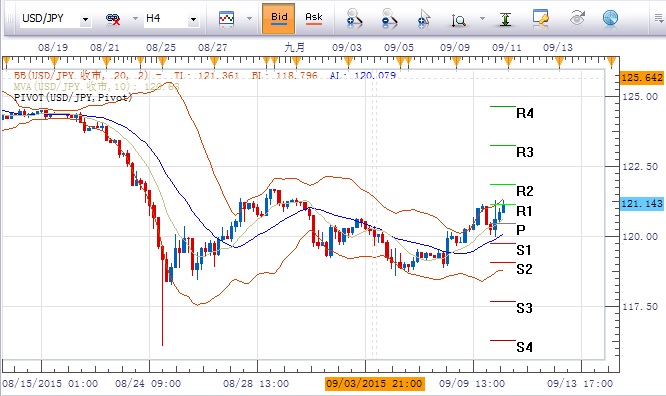The width and height of the screenshot is (666, 396).
Task: Open the toolbar overflow options at right end
Action: click(659, 19)
